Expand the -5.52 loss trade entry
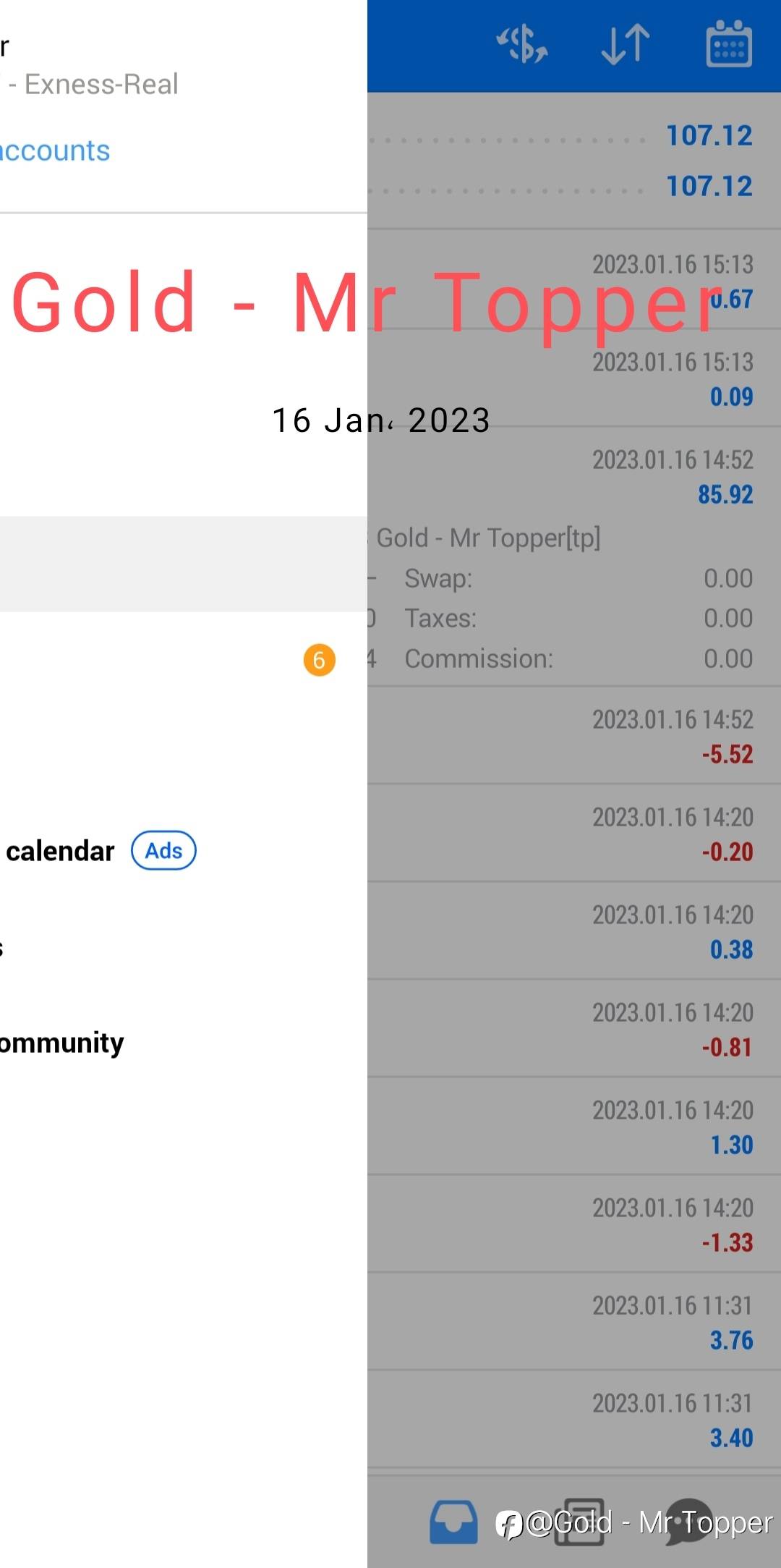The image size is (781, 1568). tap(573, 736)
